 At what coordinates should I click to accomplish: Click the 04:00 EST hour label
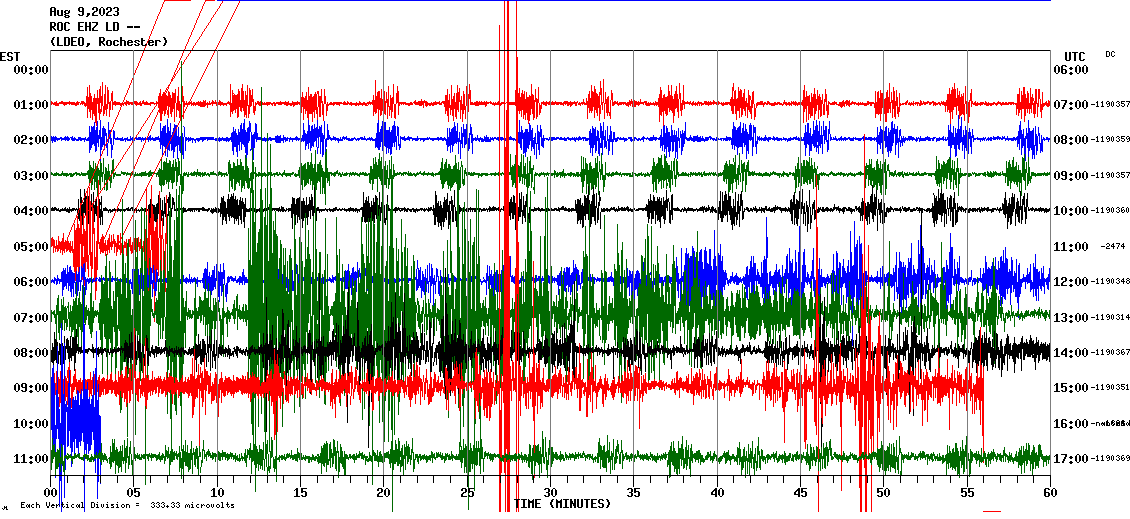tap(32, 211)
